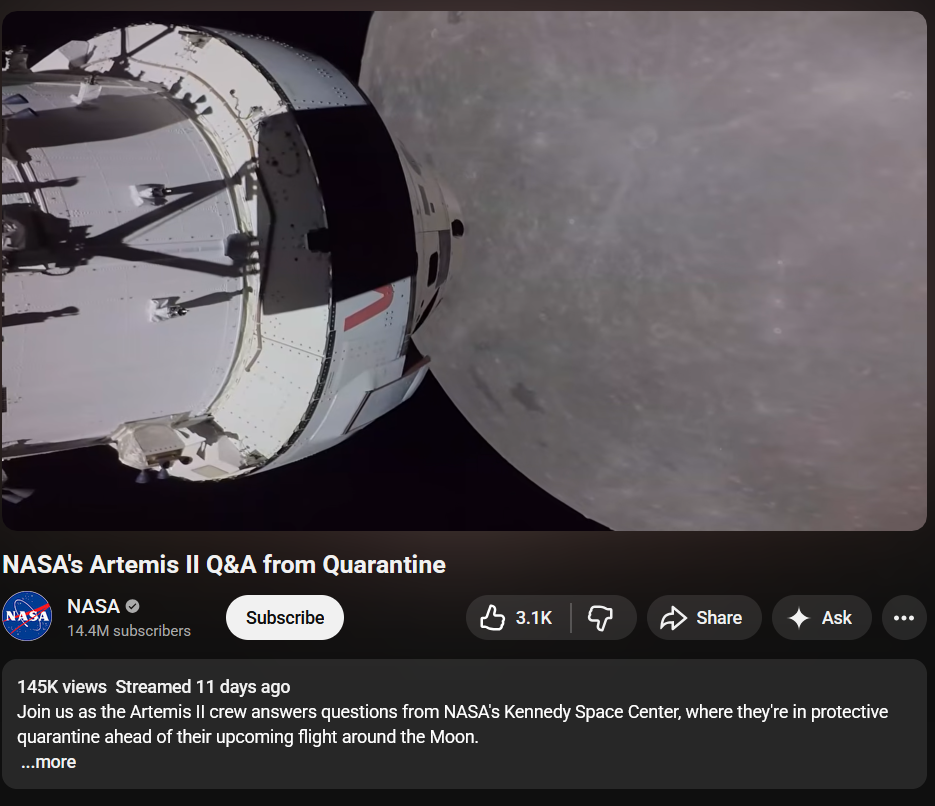
Task: Share this video using the Share button
Action: click(x=704, y=618)
